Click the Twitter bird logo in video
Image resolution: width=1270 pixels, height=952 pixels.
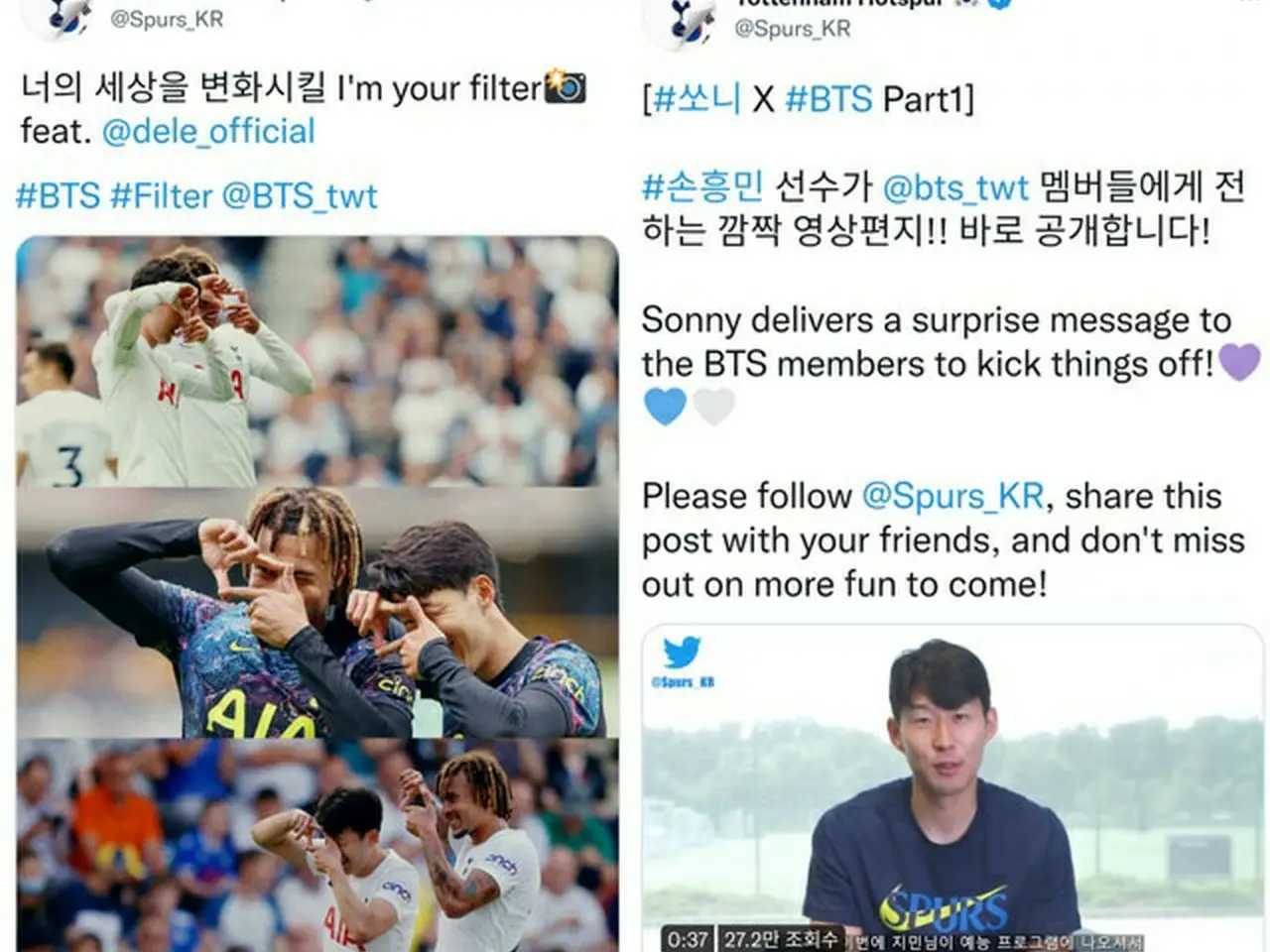click(x=682, y=654)
